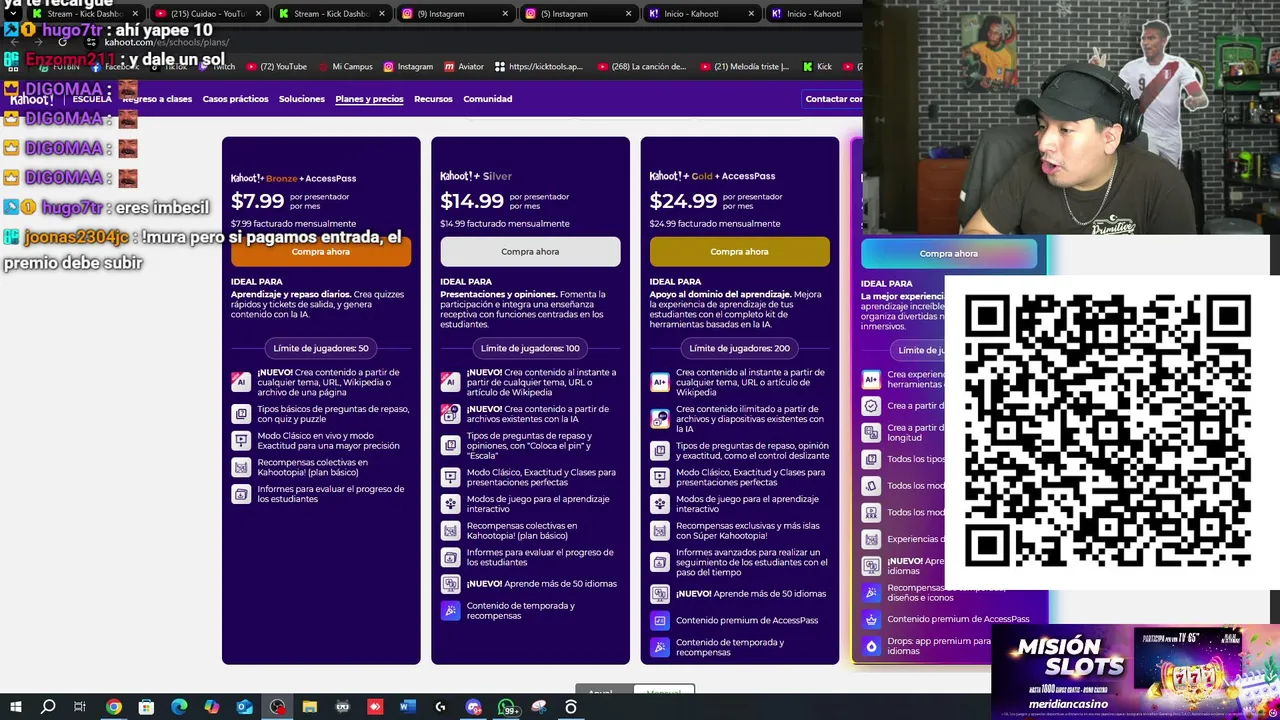Open the (72) YouTube bookmark
This screenshot has height=720, width=1280.
[275, 67]
